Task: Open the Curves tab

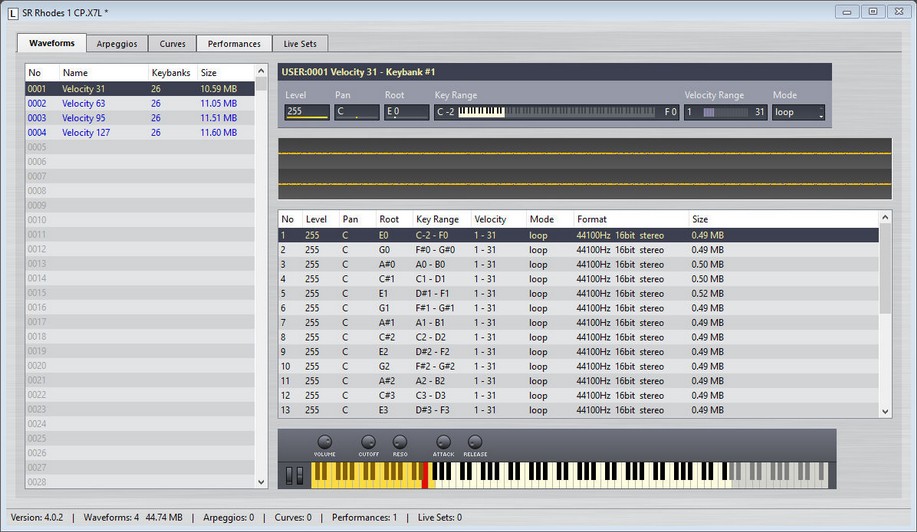Action: (x=172, y=44)
